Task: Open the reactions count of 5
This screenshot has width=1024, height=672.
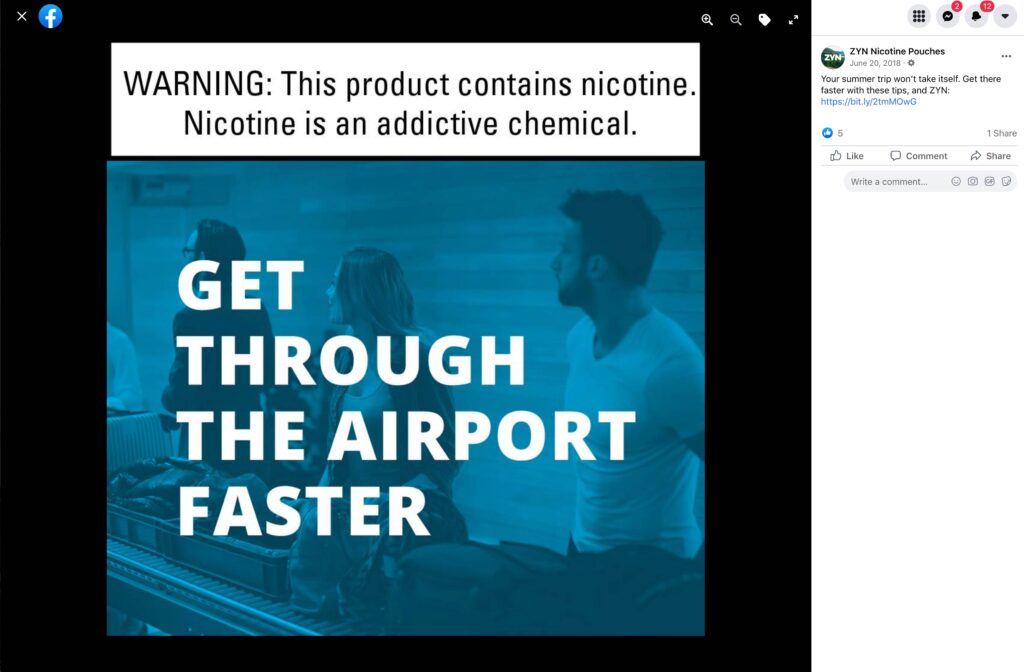Action: (x=840, y=133)
